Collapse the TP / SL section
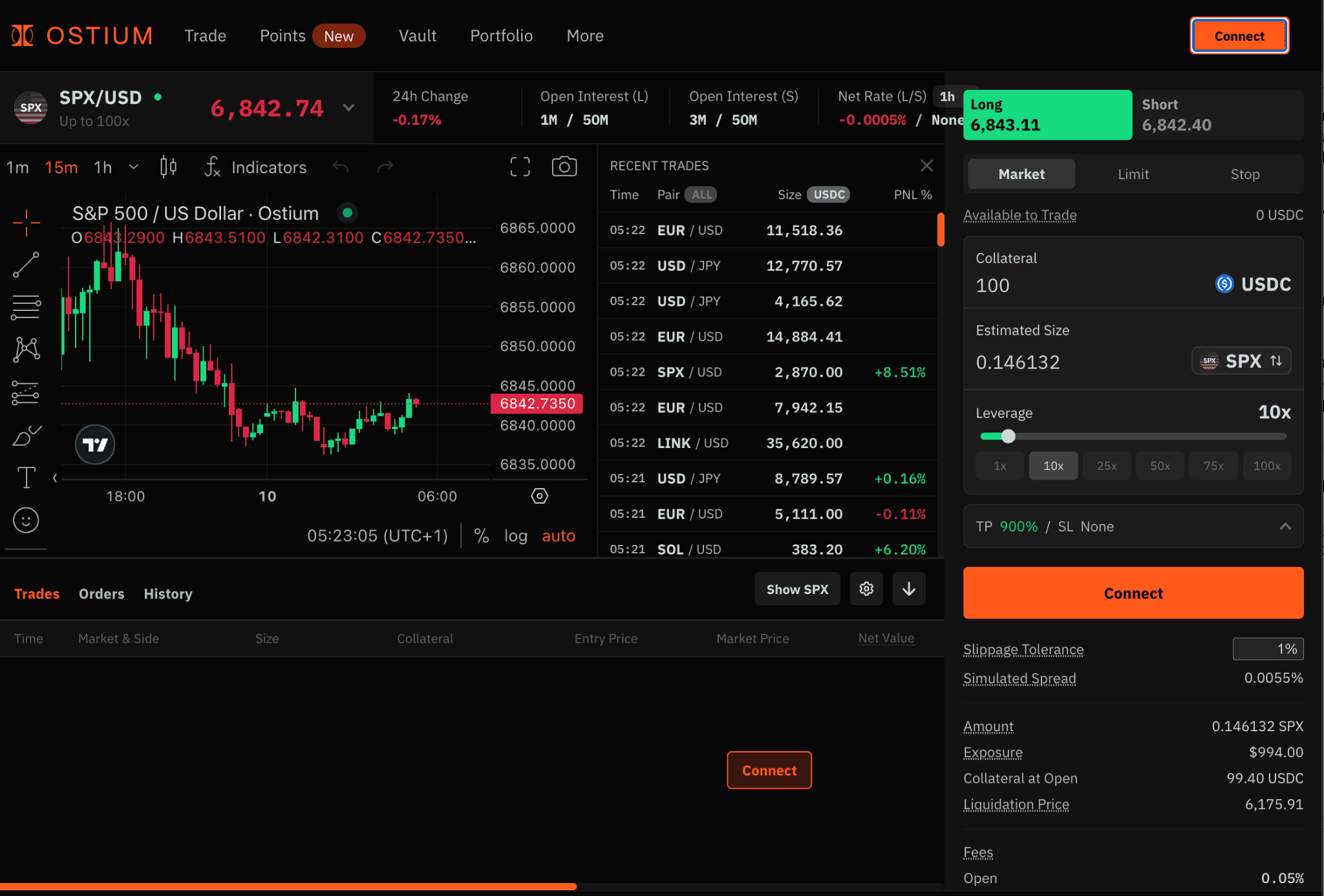 (1285, 526)
